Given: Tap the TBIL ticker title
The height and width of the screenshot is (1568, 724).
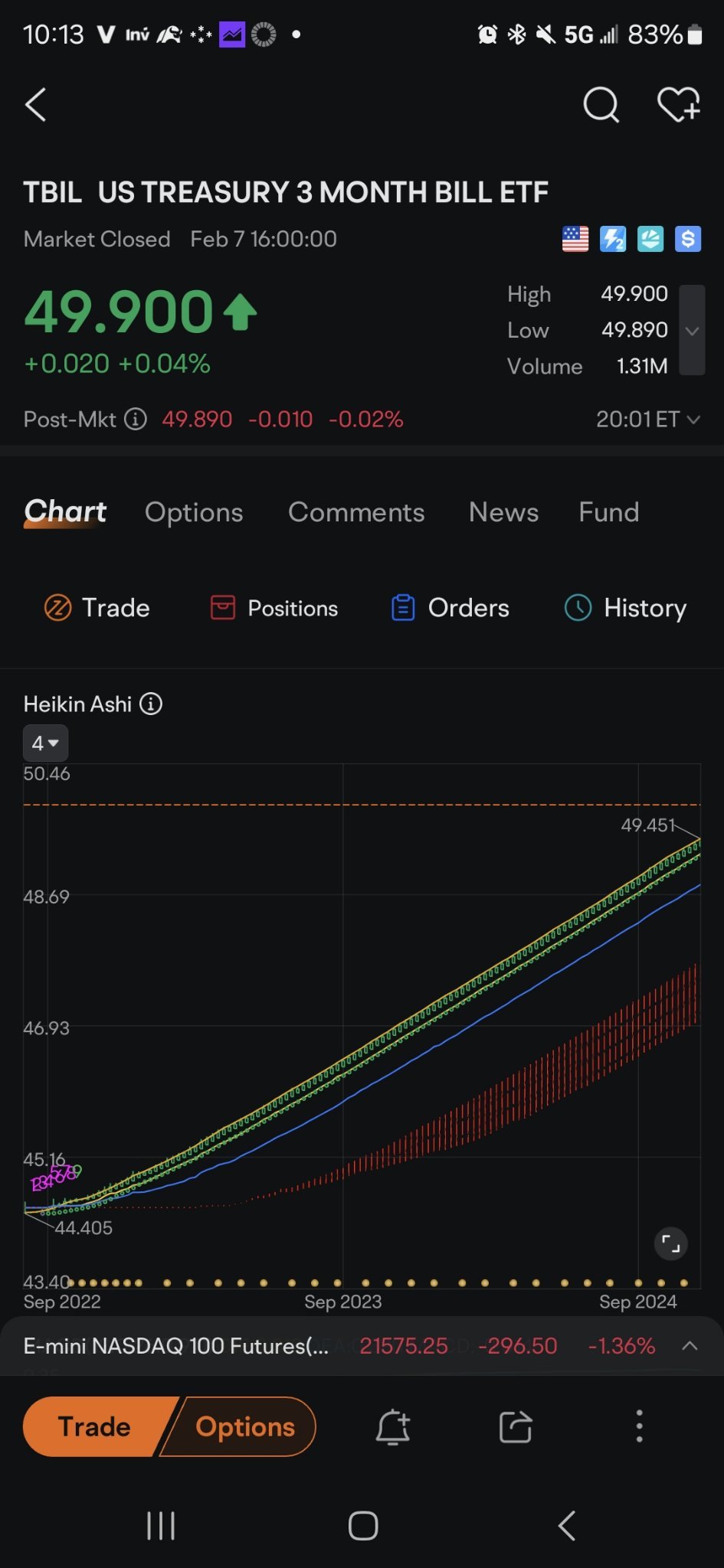Looking at the screenshot, I should pos(52,192).
